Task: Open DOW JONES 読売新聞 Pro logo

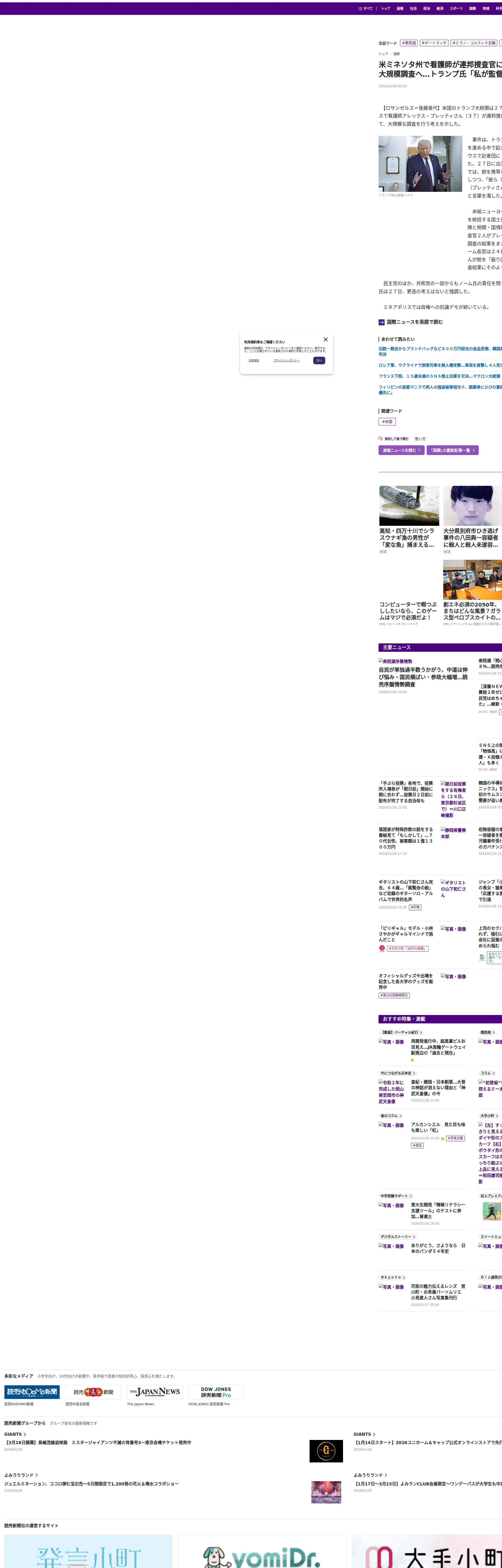Action: point(216,1392)
